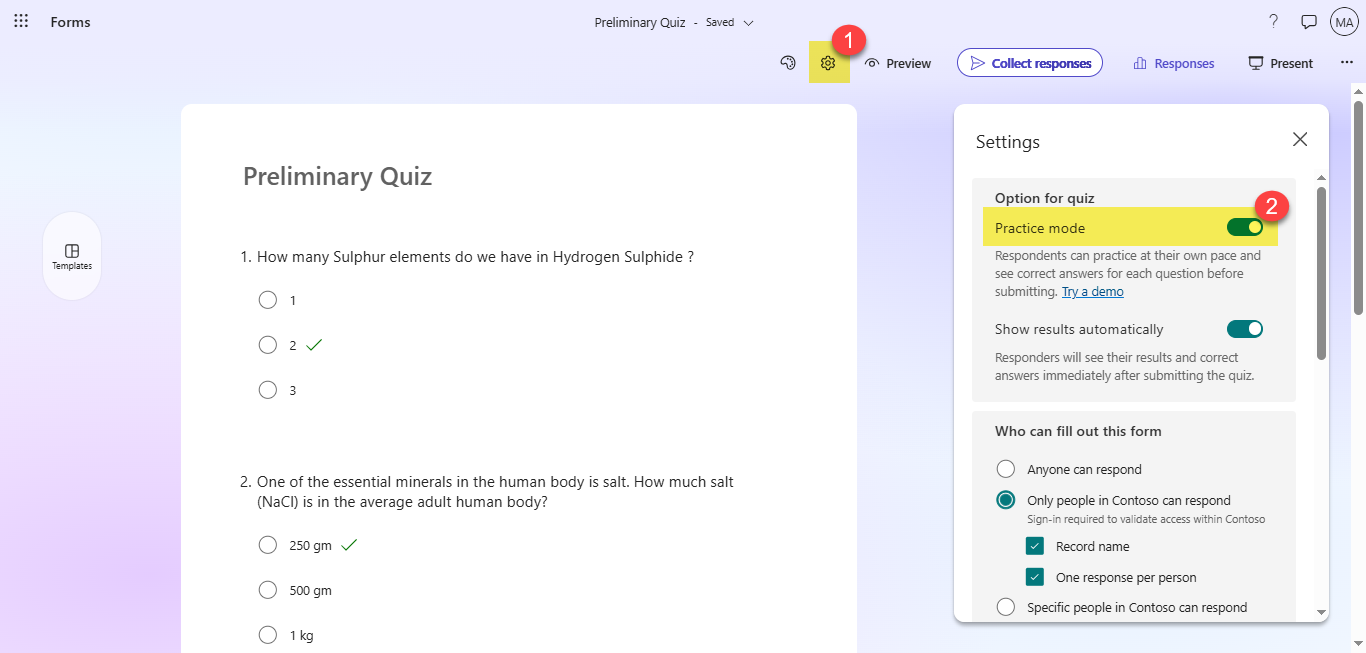The height and width of the screenshot is (653, 1366).
Task: Select the 250 gm answer option
Action: coord(268,545)
